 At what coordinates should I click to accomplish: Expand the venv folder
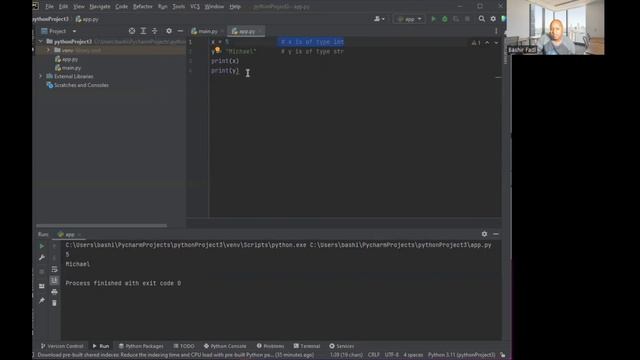[48, 50]
